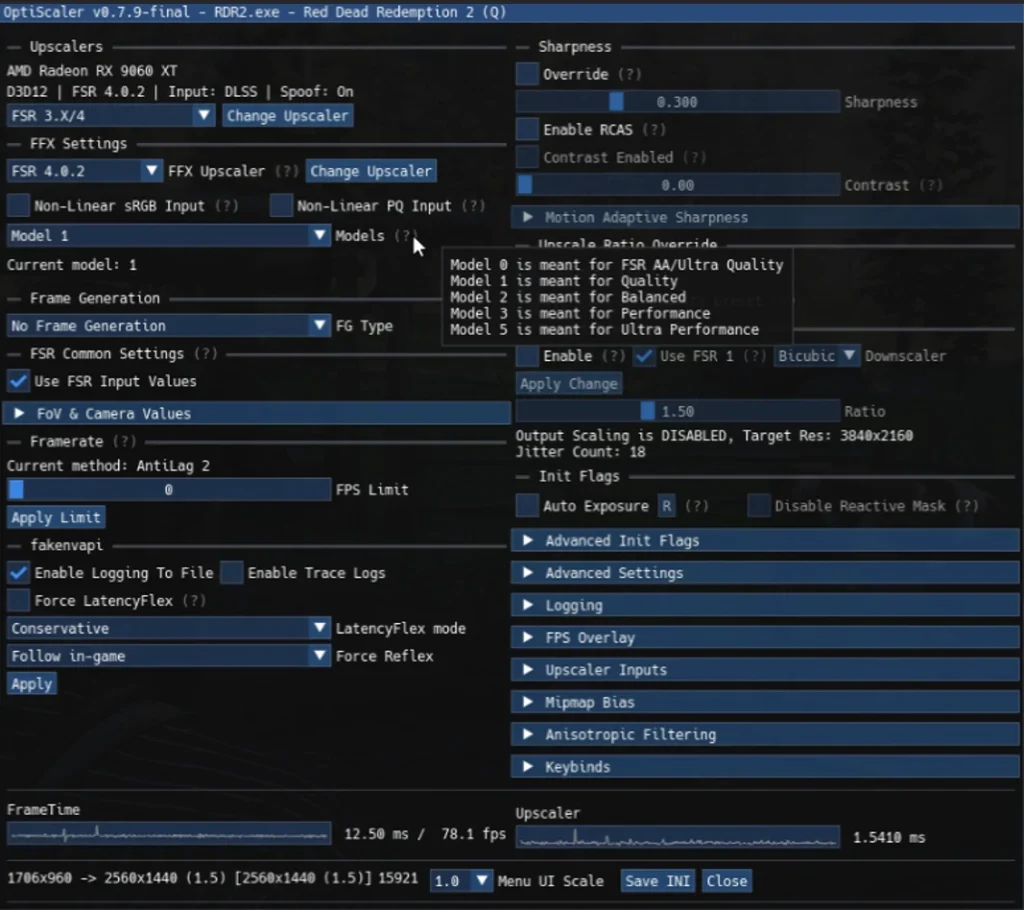Uncheck Use FSR Input Values

click(18, 381)
